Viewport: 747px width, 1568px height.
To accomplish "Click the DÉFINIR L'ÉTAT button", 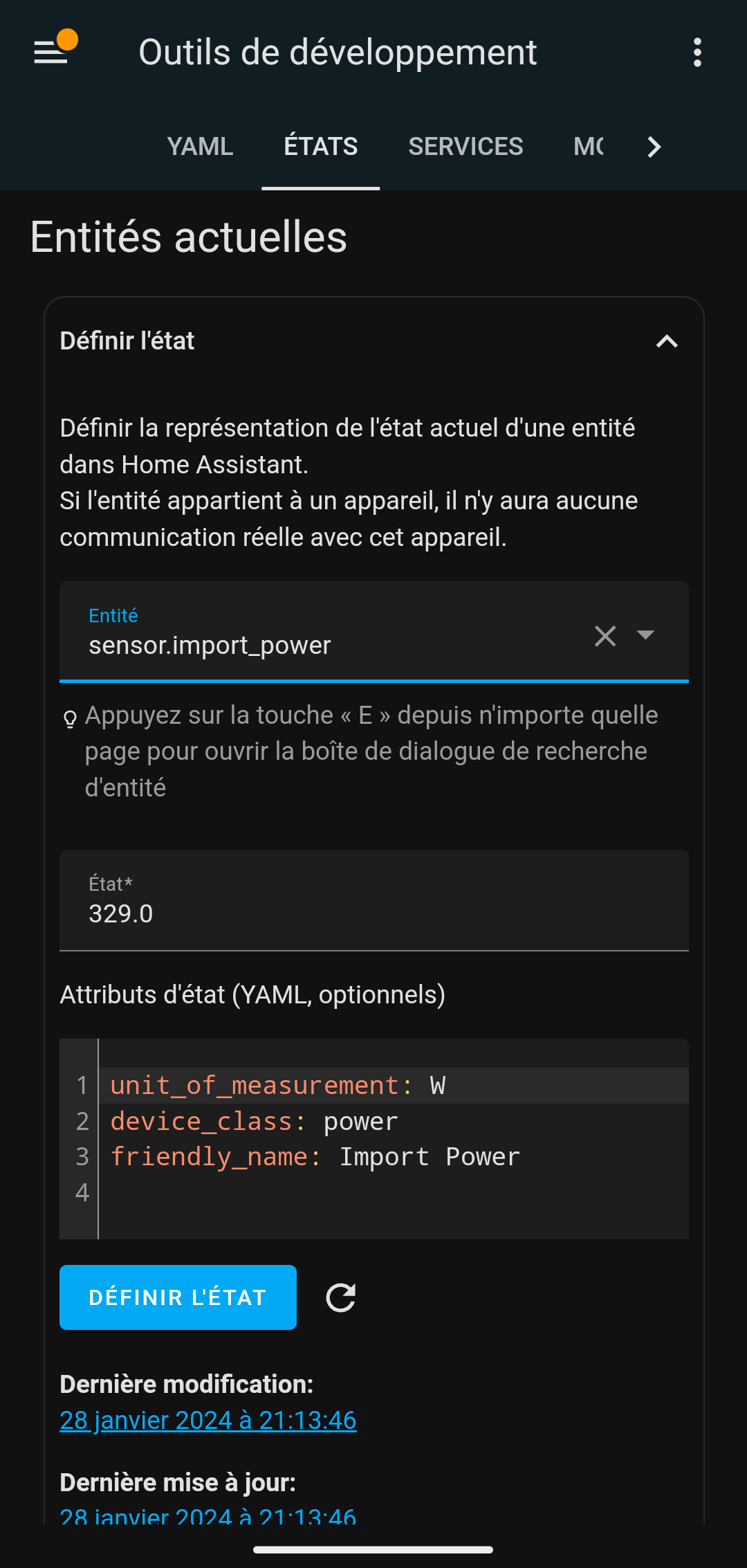I will tap(178, 1297).
